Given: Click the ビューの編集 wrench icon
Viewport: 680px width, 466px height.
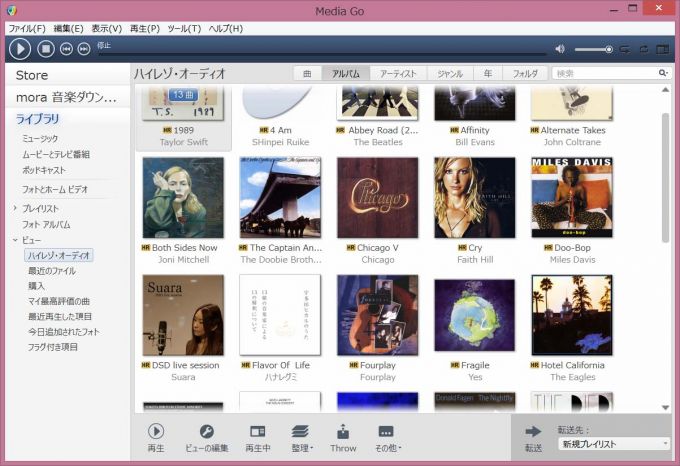Looking at the screenshot, I should point(206,431).
